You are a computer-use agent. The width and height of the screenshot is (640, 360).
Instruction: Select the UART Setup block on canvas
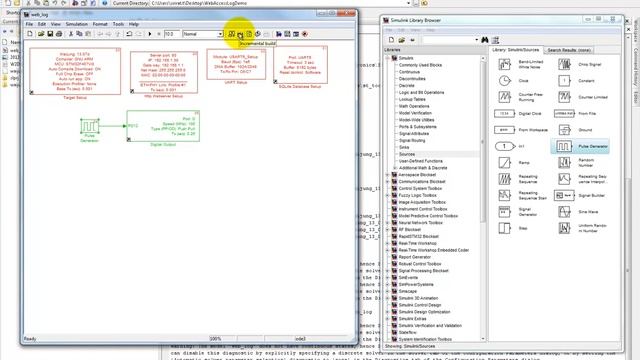(236, 64)
